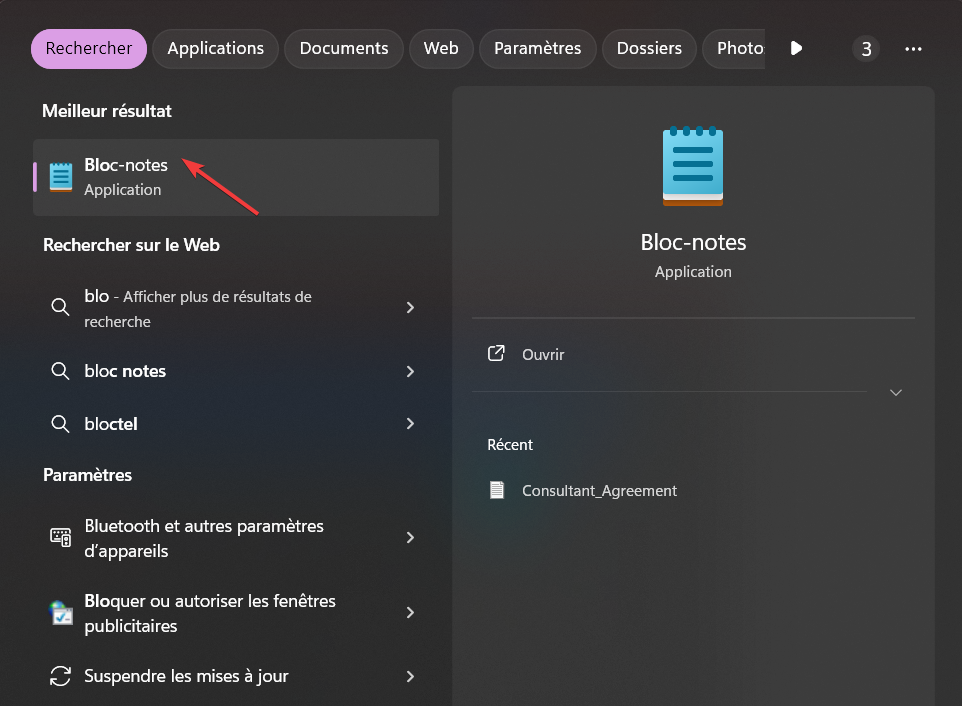Open Bluetooth et autres paramètres d'appareils
Viewport: 962px width, 706px height.
(236, 538)
